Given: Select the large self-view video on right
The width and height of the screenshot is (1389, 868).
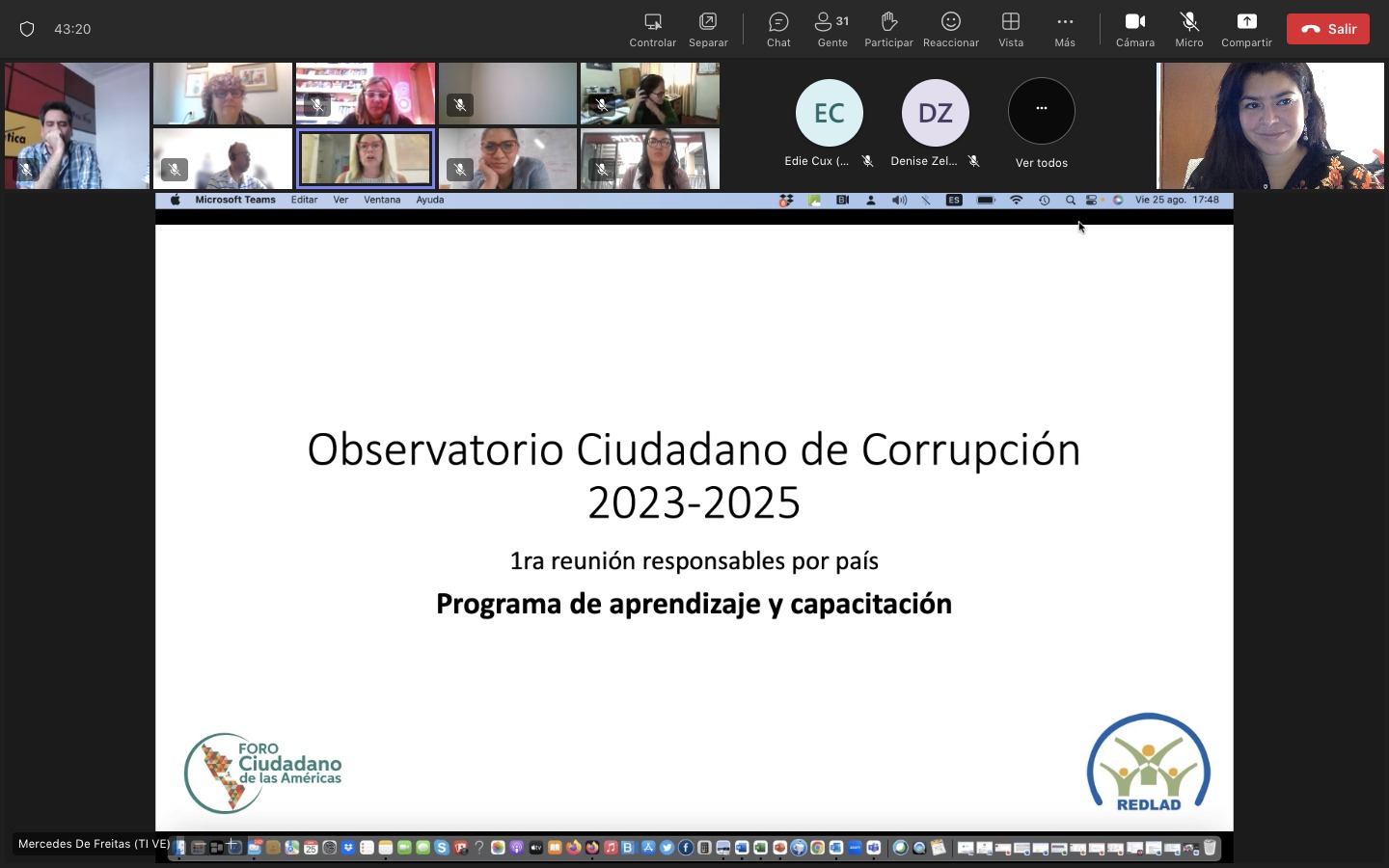Looking at the screenshot, I should 1270,125.
